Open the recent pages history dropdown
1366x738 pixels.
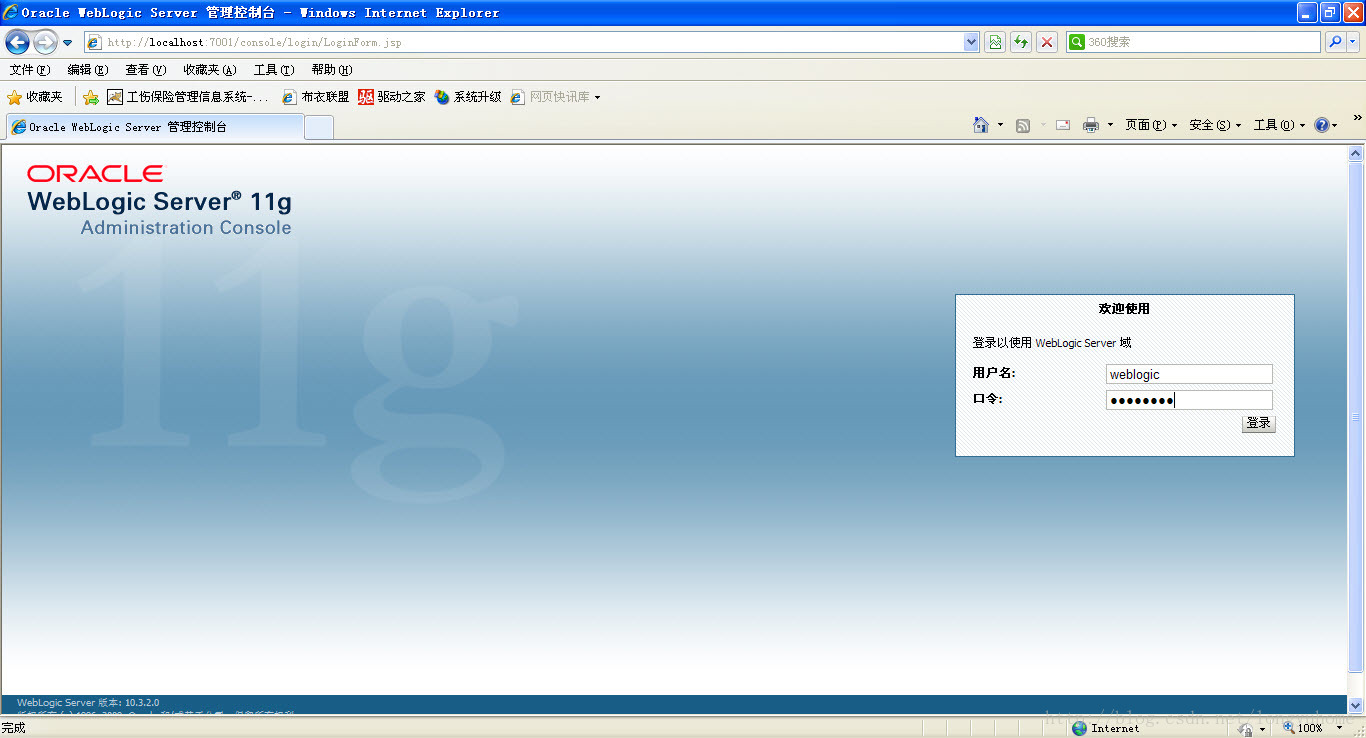point(67,43)
